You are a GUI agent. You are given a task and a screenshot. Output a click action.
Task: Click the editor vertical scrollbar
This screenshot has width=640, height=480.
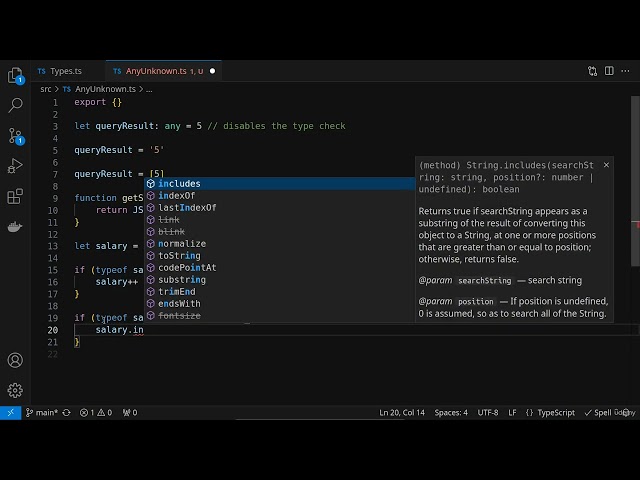(x=635, y=182)
